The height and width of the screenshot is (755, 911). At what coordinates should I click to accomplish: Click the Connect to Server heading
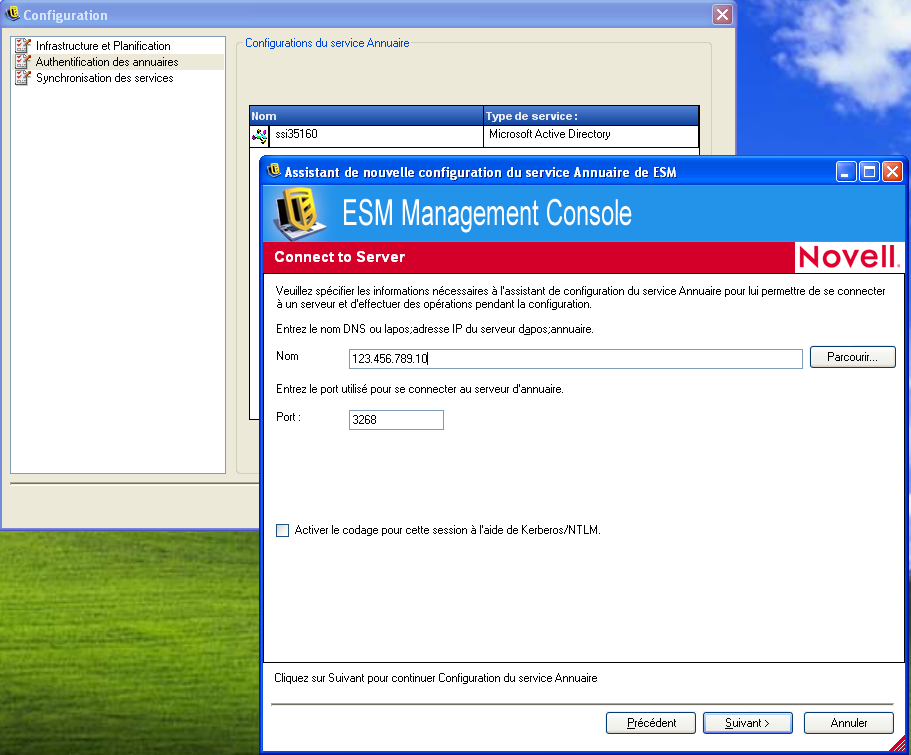(x=339, y=257)
